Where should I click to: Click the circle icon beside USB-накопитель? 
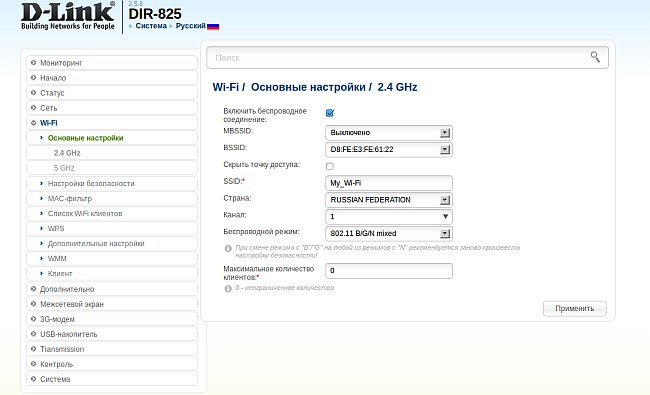click(34, 334)
